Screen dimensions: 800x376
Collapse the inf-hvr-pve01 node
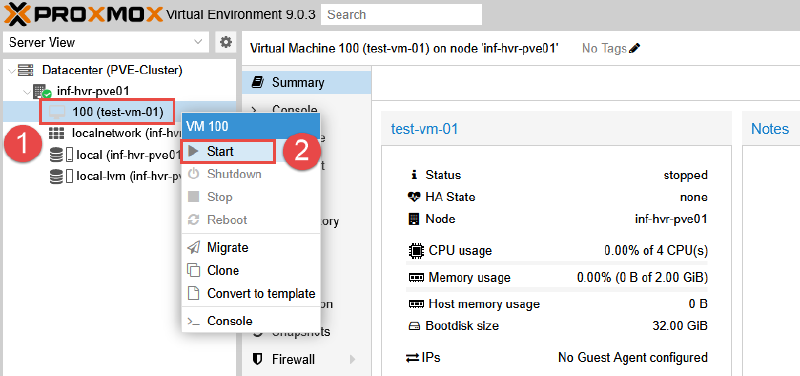tap(27, 92)
